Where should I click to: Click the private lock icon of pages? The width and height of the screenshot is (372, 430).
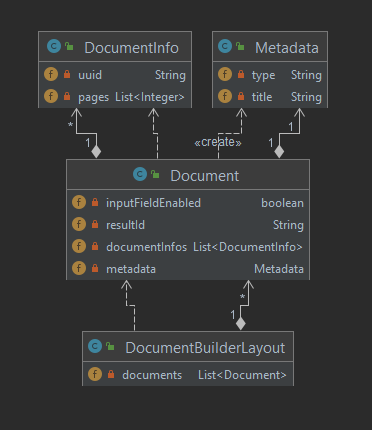pos(67,96)
